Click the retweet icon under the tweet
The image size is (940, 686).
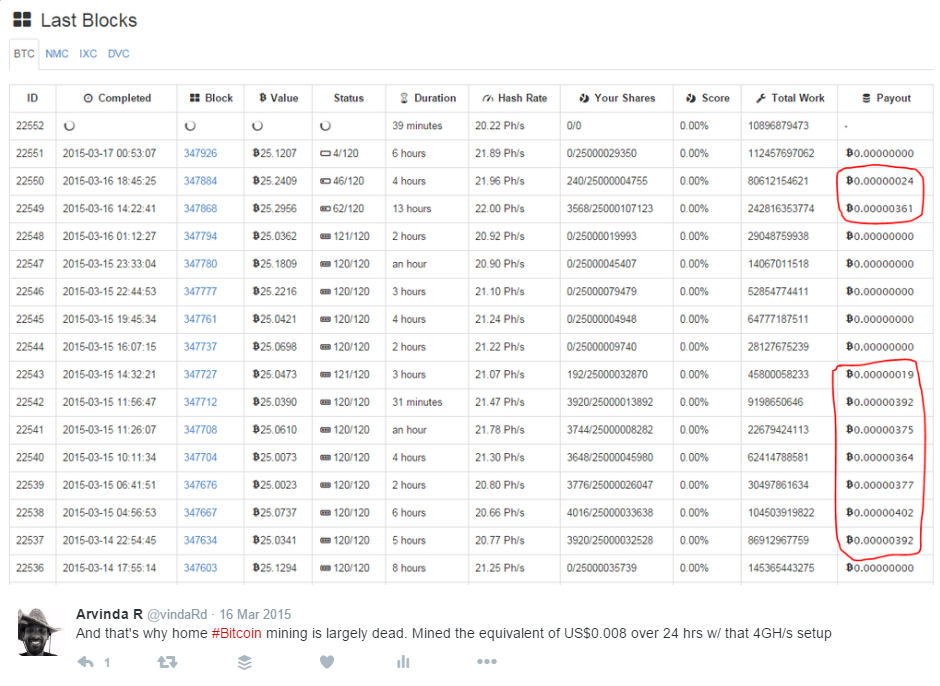[167, 662]
